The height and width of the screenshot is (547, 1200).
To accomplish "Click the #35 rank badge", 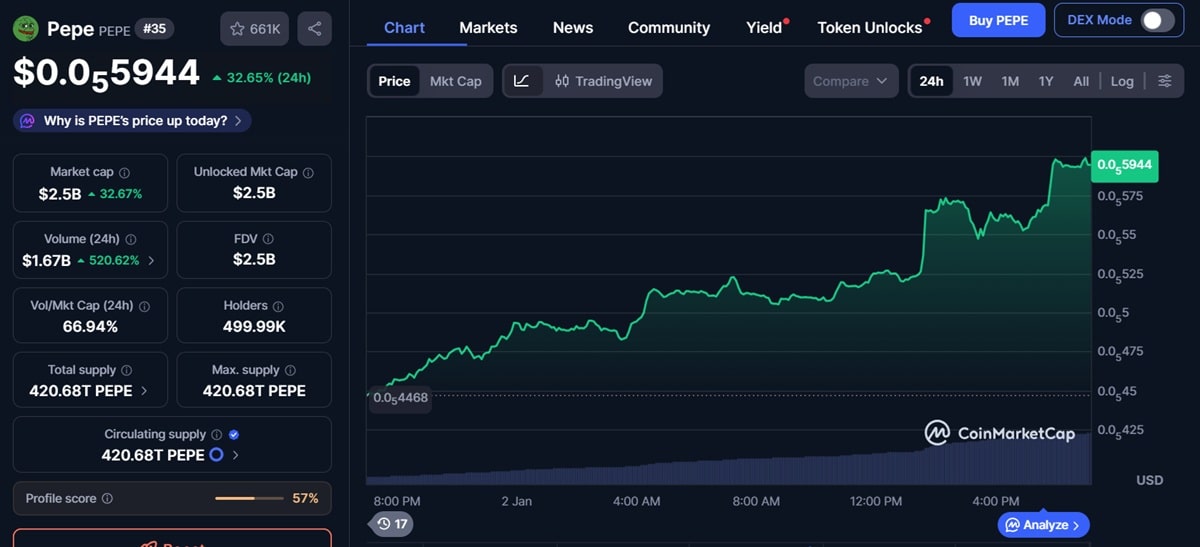I will [x=154, y=29].
